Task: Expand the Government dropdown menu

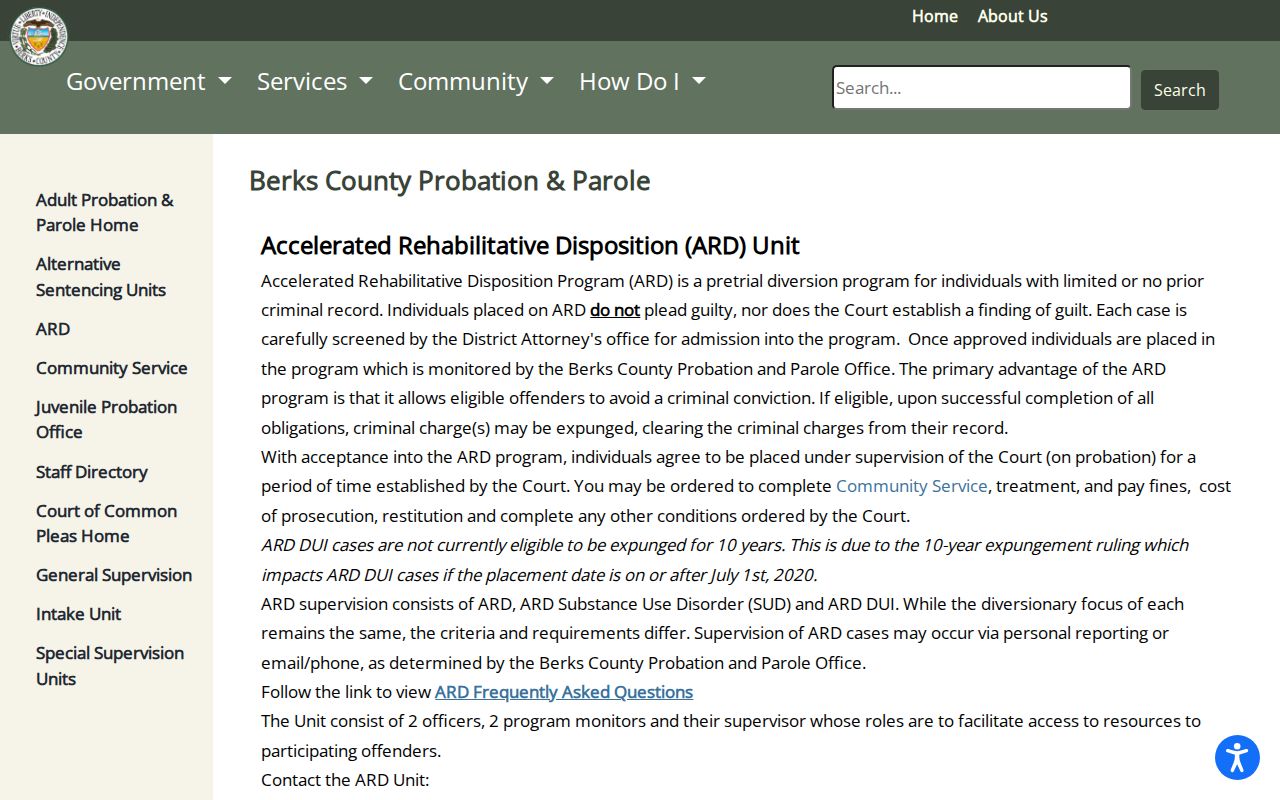Action: (x=148, y=82)
